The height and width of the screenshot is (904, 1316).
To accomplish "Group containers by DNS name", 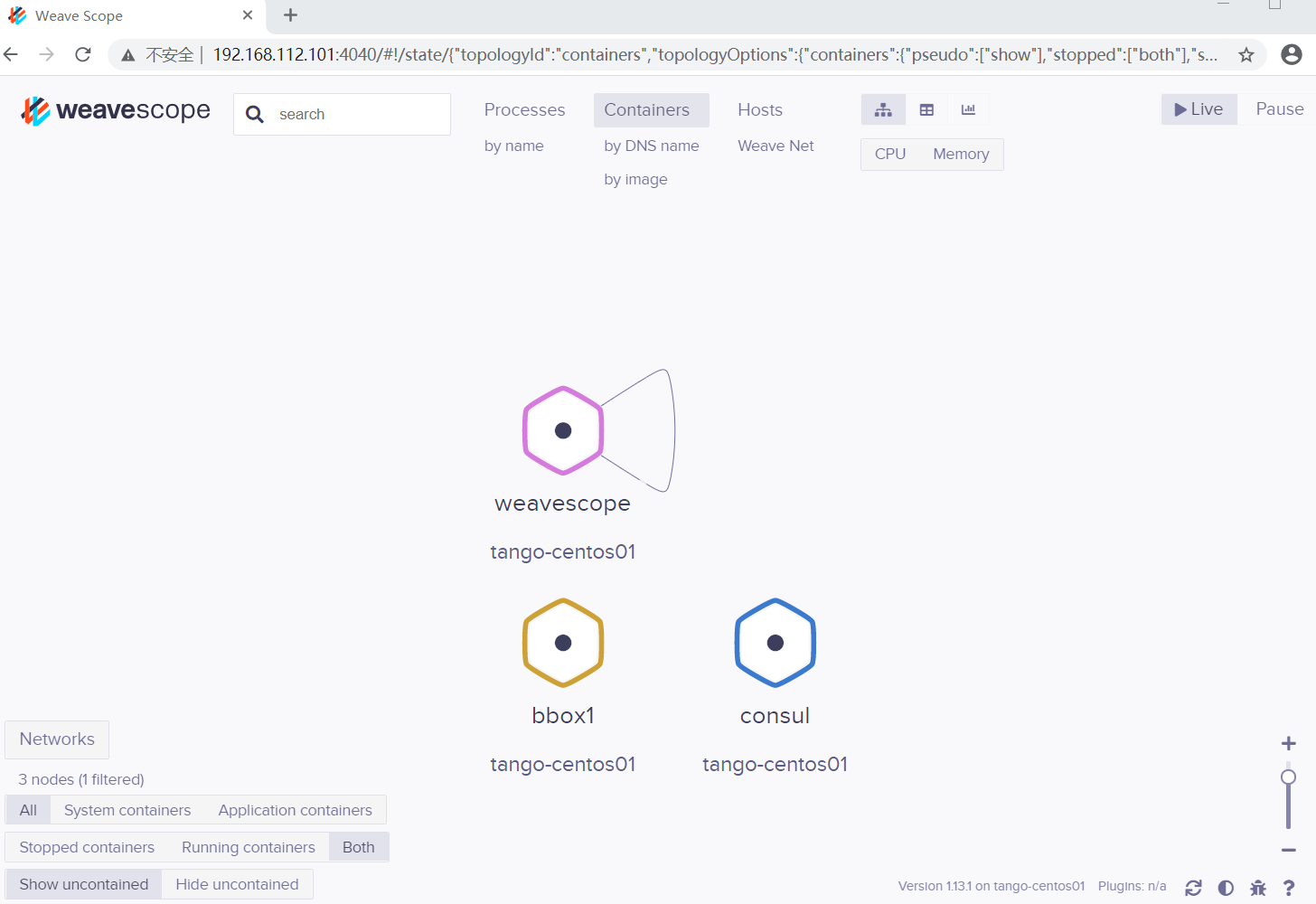I will (652, 146).
